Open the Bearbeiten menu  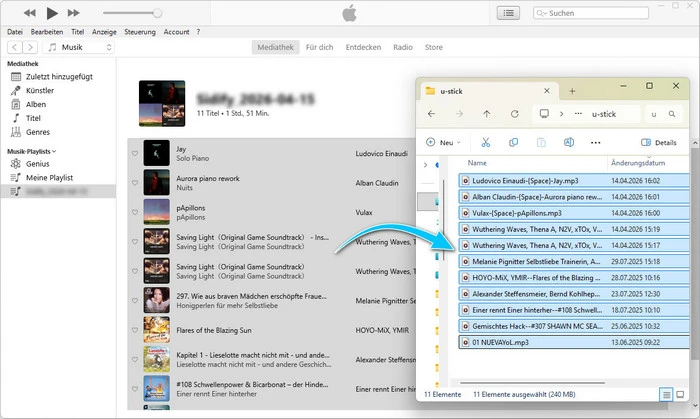point(47,32)
